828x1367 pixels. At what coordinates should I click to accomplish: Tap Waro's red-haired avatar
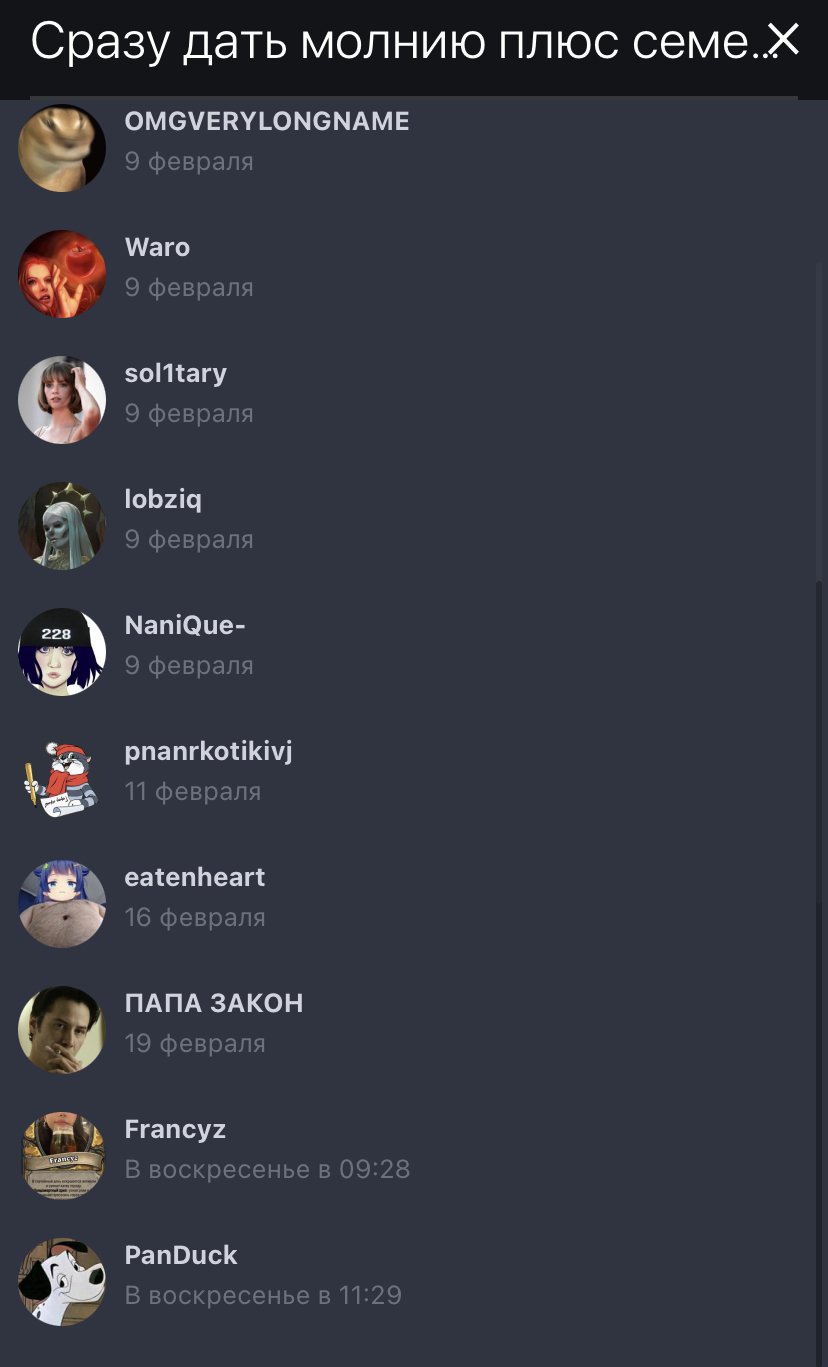(x=62, y=274)
